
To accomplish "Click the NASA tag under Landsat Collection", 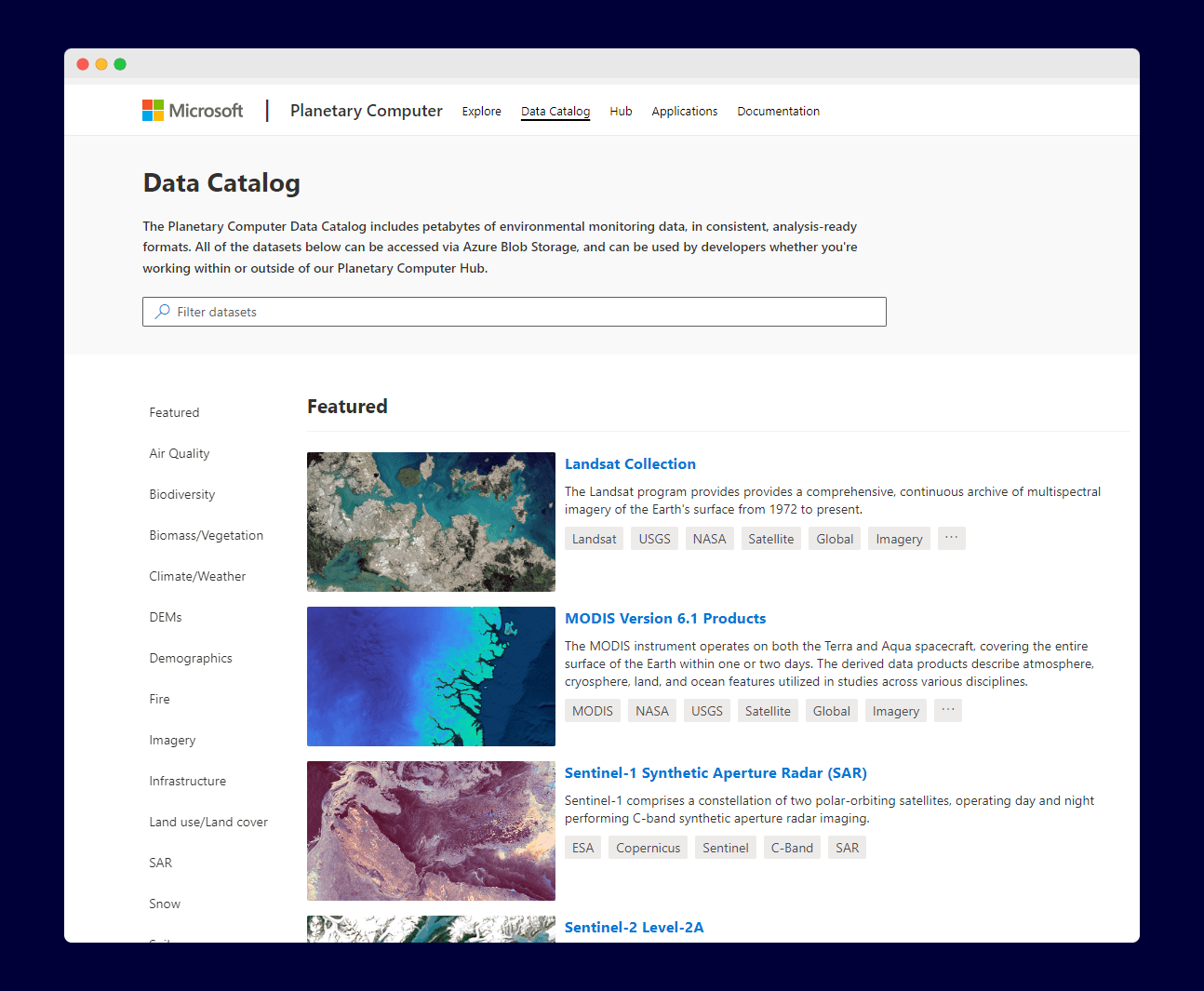I will [709, 538].
